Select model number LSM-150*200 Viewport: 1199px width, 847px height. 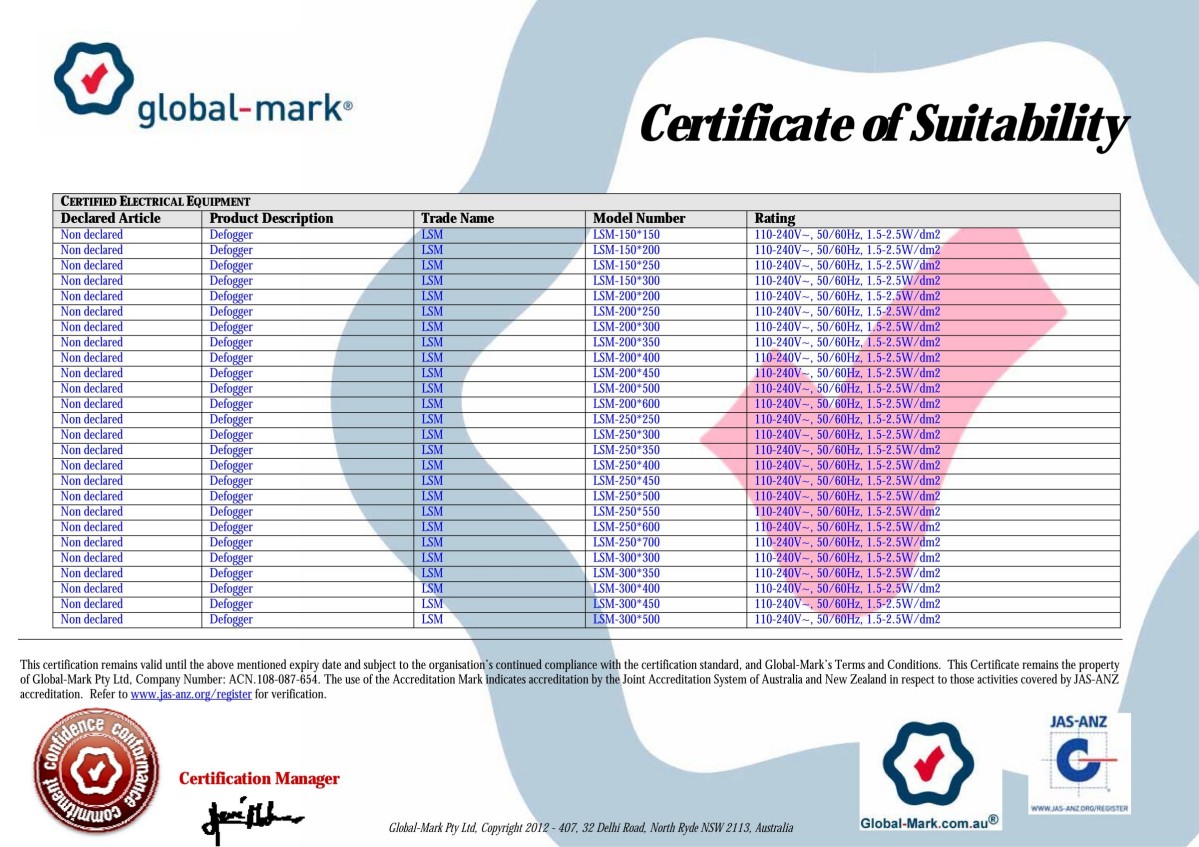(626, 250)
